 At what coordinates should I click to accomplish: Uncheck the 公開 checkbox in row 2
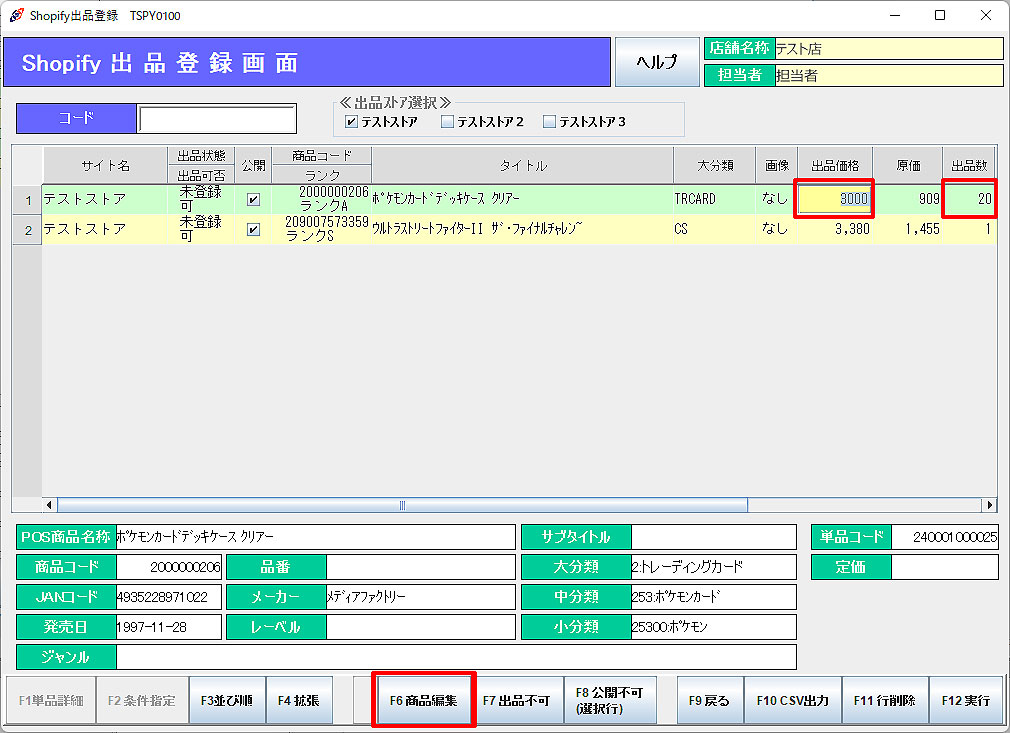[x=253, y=229]
